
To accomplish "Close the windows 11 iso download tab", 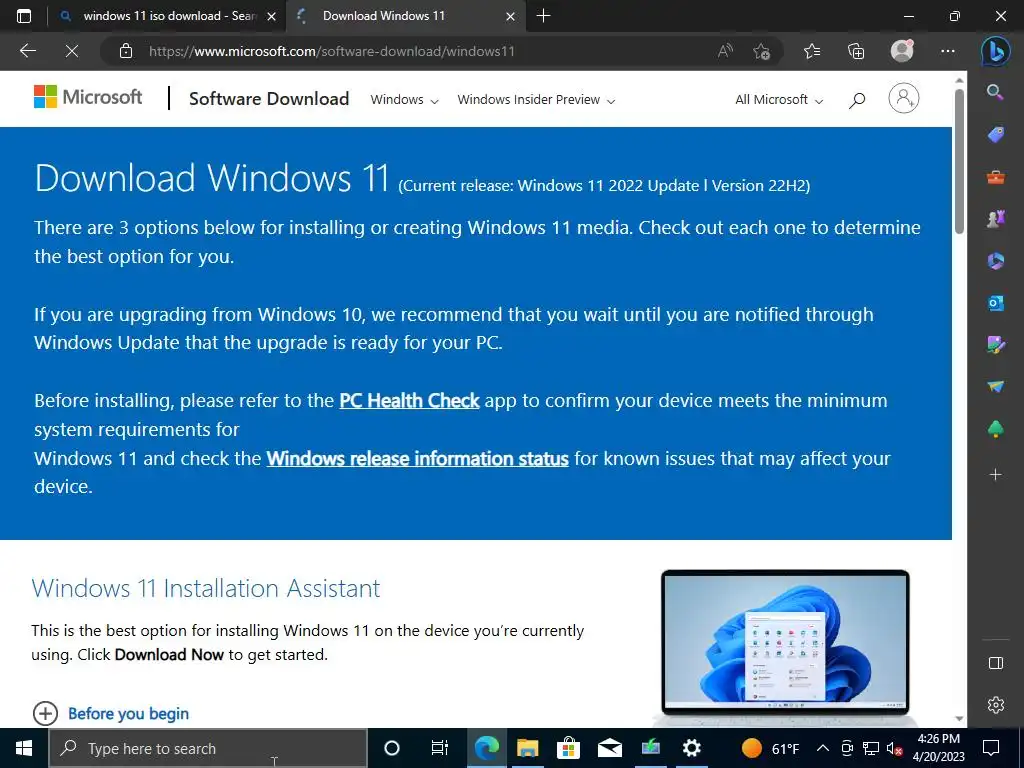I will click(x=272, y=17).
